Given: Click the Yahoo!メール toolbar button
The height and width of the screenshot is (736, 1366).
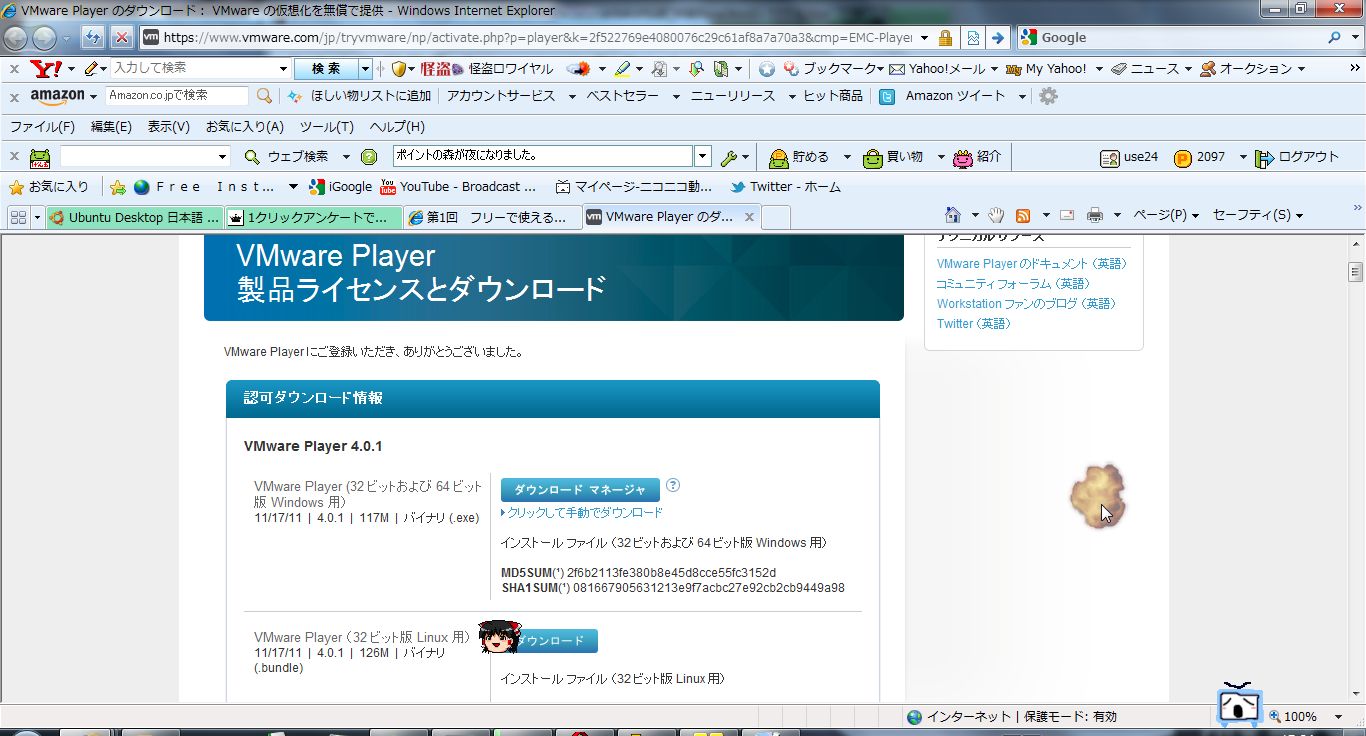Looking at the screenshot, I should pyautogui.click(x=937, y=69).
